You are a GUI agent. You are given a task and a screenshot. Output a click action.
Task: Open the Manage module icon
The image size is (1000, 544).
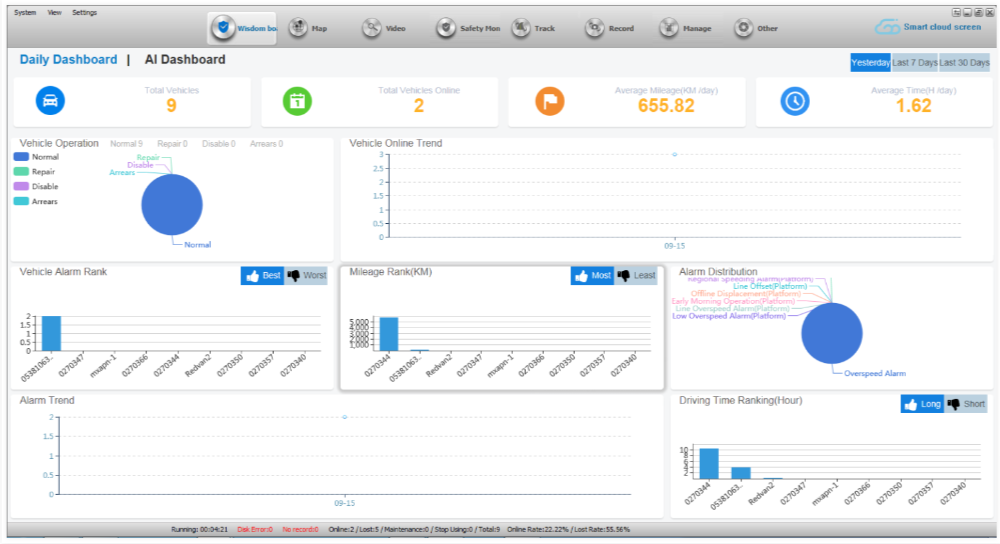point(669,28)
